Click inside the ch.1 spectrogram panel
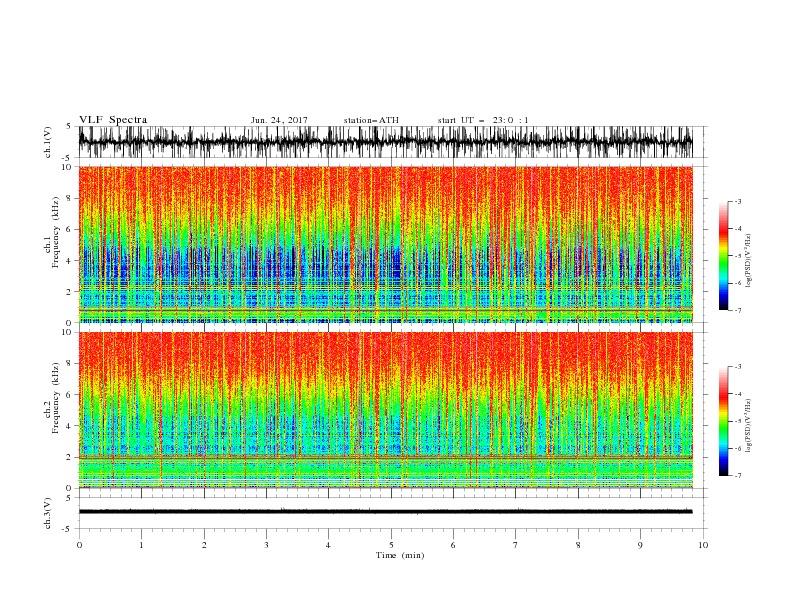The image size is (792, 612). pos(385,244)
